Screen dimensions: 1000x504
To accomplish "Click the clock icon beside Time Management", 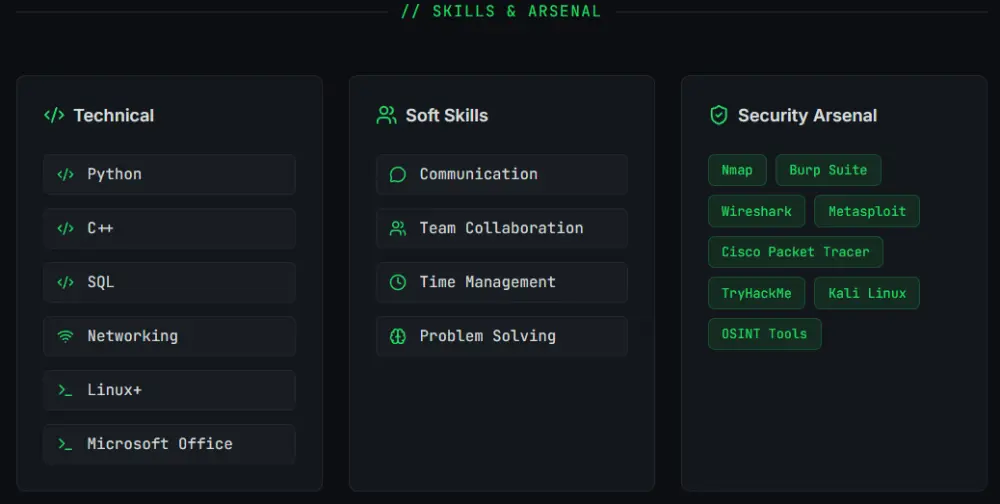I will click(398, 282).
